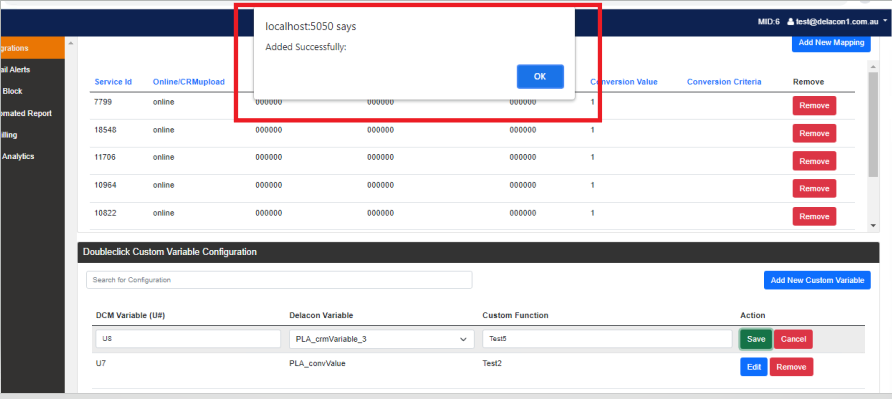Image resolution: width=892 pixels, height=399 pixels.
Task: Click the MID:6 label in header
Action: 769,22
